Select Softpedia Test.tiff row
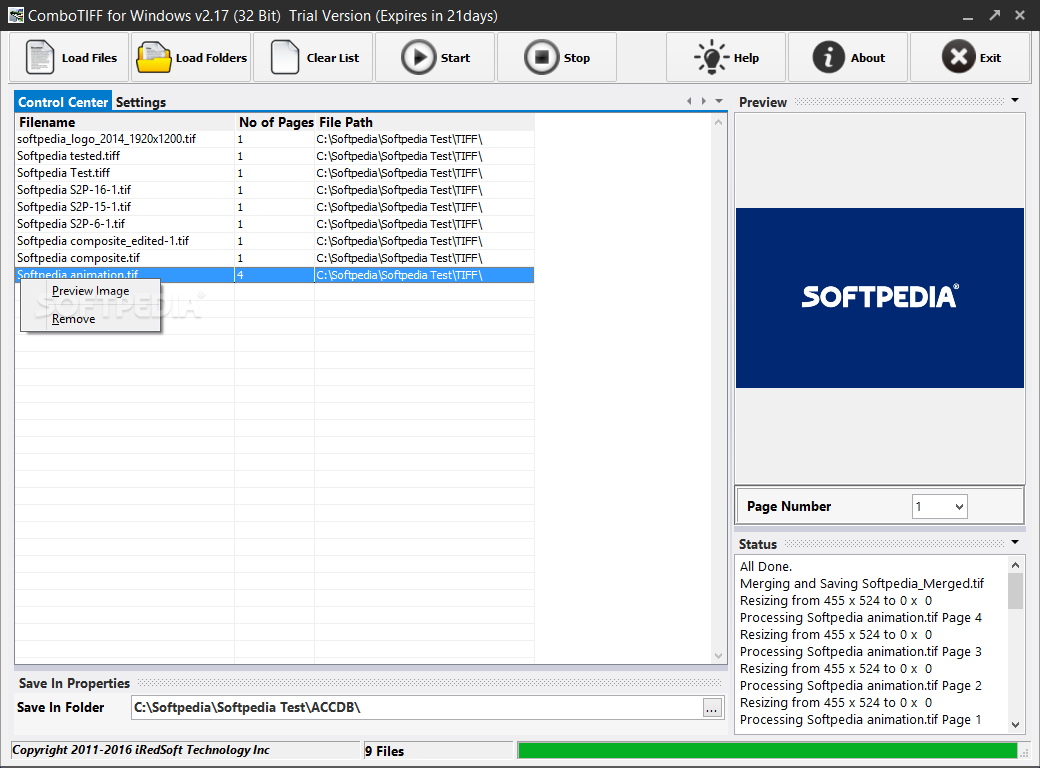1040x768 pixels. tap(275, 173)
